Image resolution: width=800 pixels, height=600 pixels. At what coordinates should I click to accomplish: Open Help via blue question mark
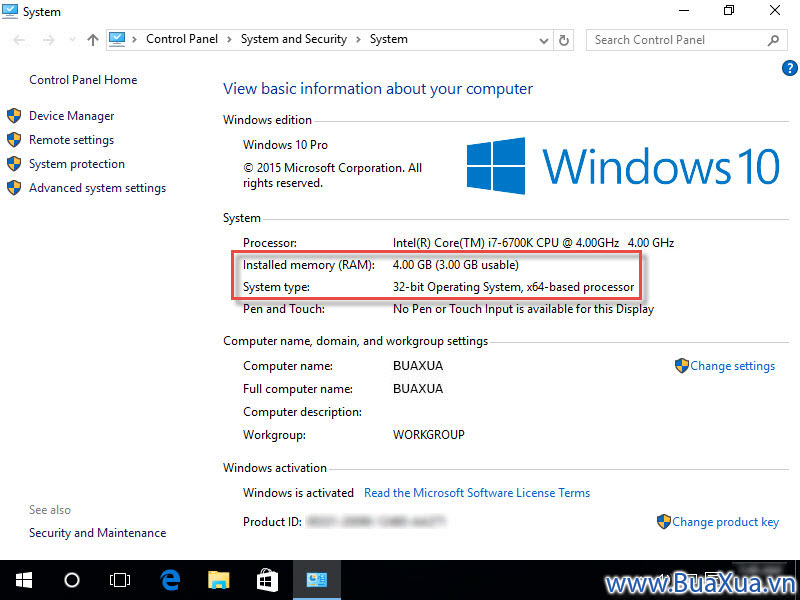pos(790,68)
